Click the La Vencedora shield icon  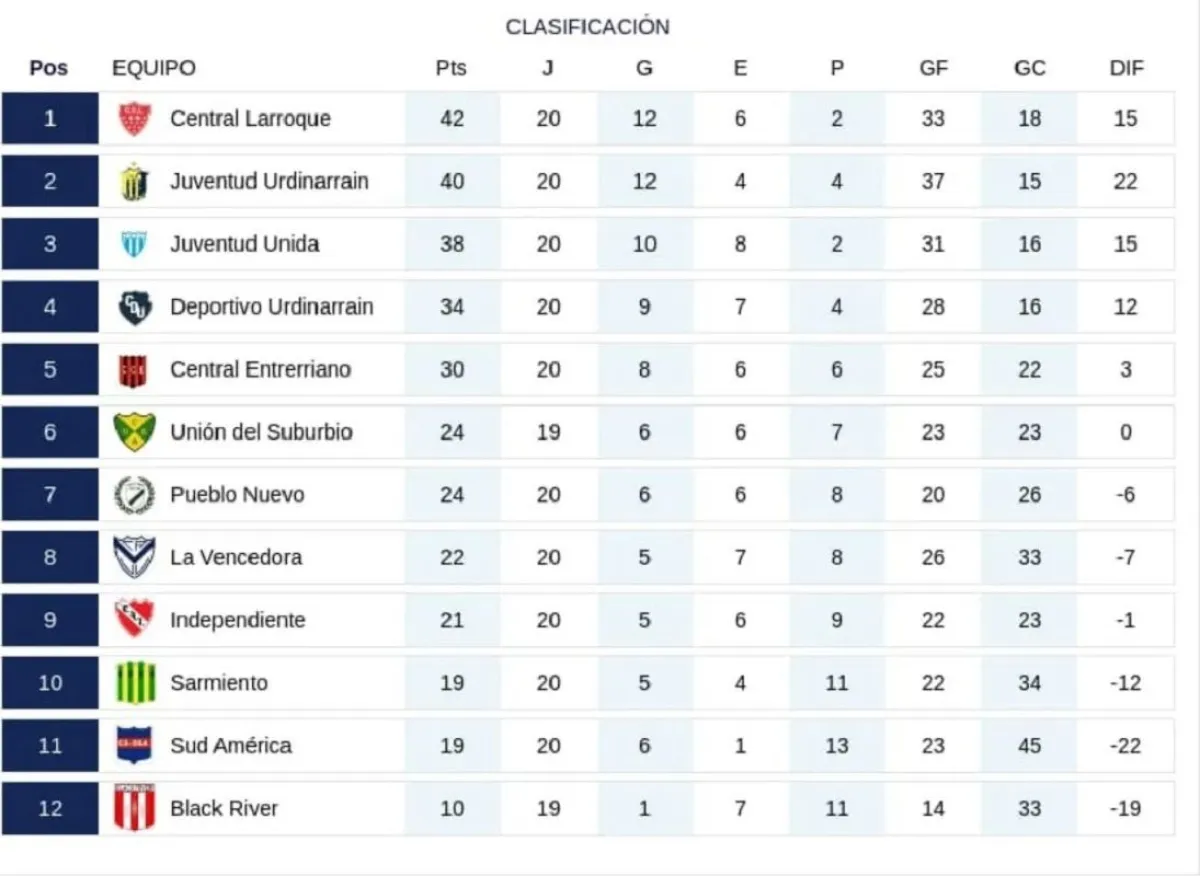coord(134,557)
